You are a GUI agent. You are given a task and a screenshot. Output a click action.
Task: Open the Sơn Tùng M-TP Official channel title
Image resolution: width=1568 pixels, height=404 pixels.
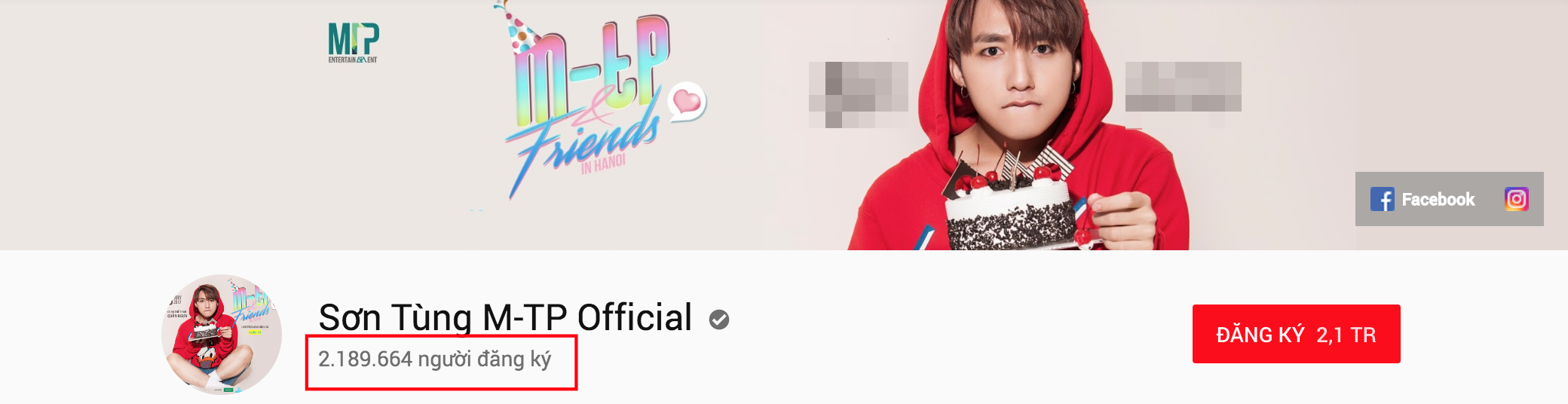click(505, 317)
